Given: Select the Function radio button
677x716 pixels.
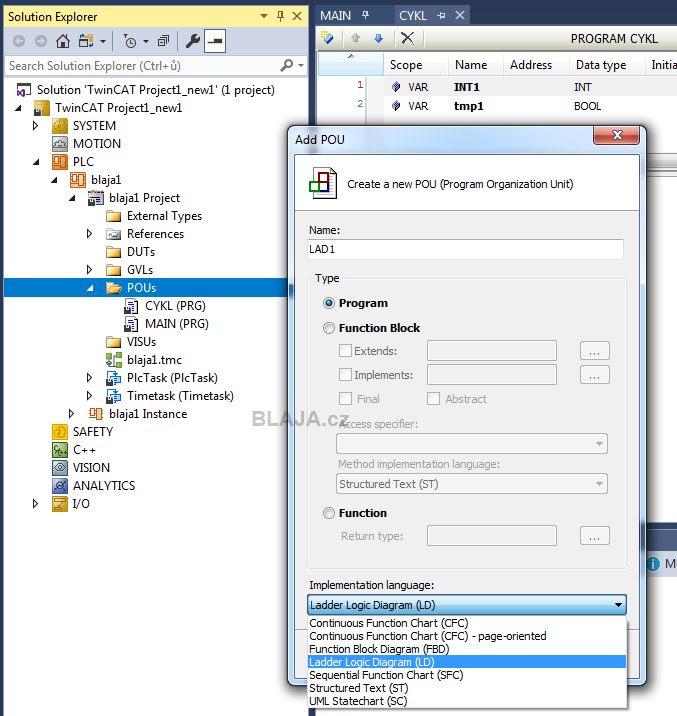Looking at the screenshot, I should pos(329,513).
